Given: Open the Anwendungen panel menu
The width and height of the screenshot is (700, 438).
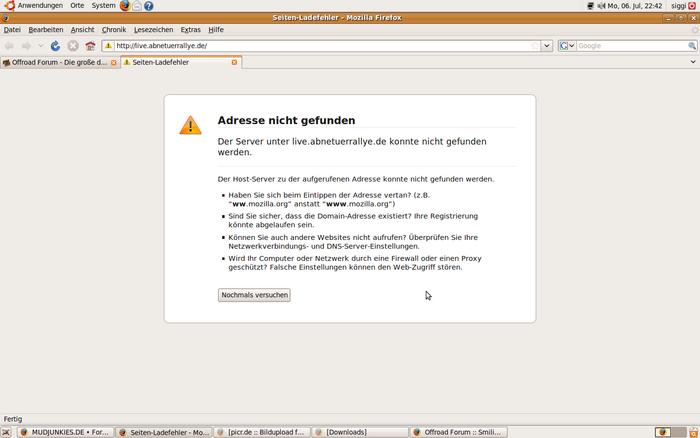Looking at the screenshot, I should point(40,5).
